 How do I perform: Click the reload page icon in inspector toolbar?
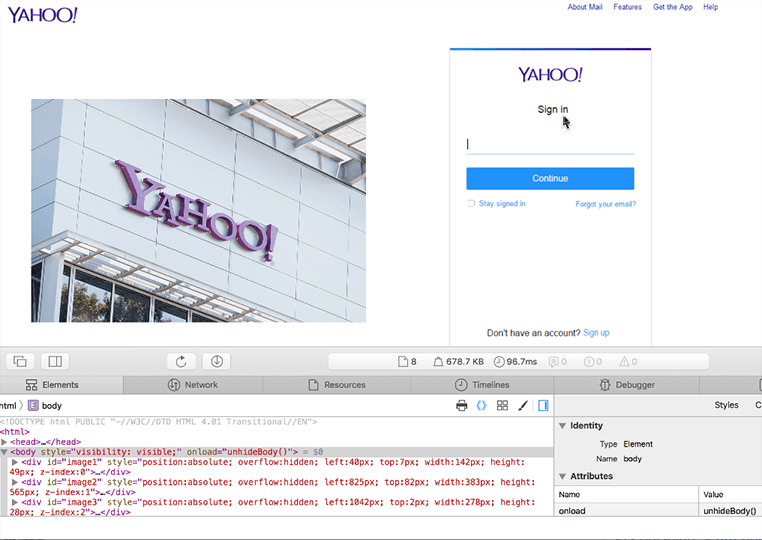(x=182, y=361)
